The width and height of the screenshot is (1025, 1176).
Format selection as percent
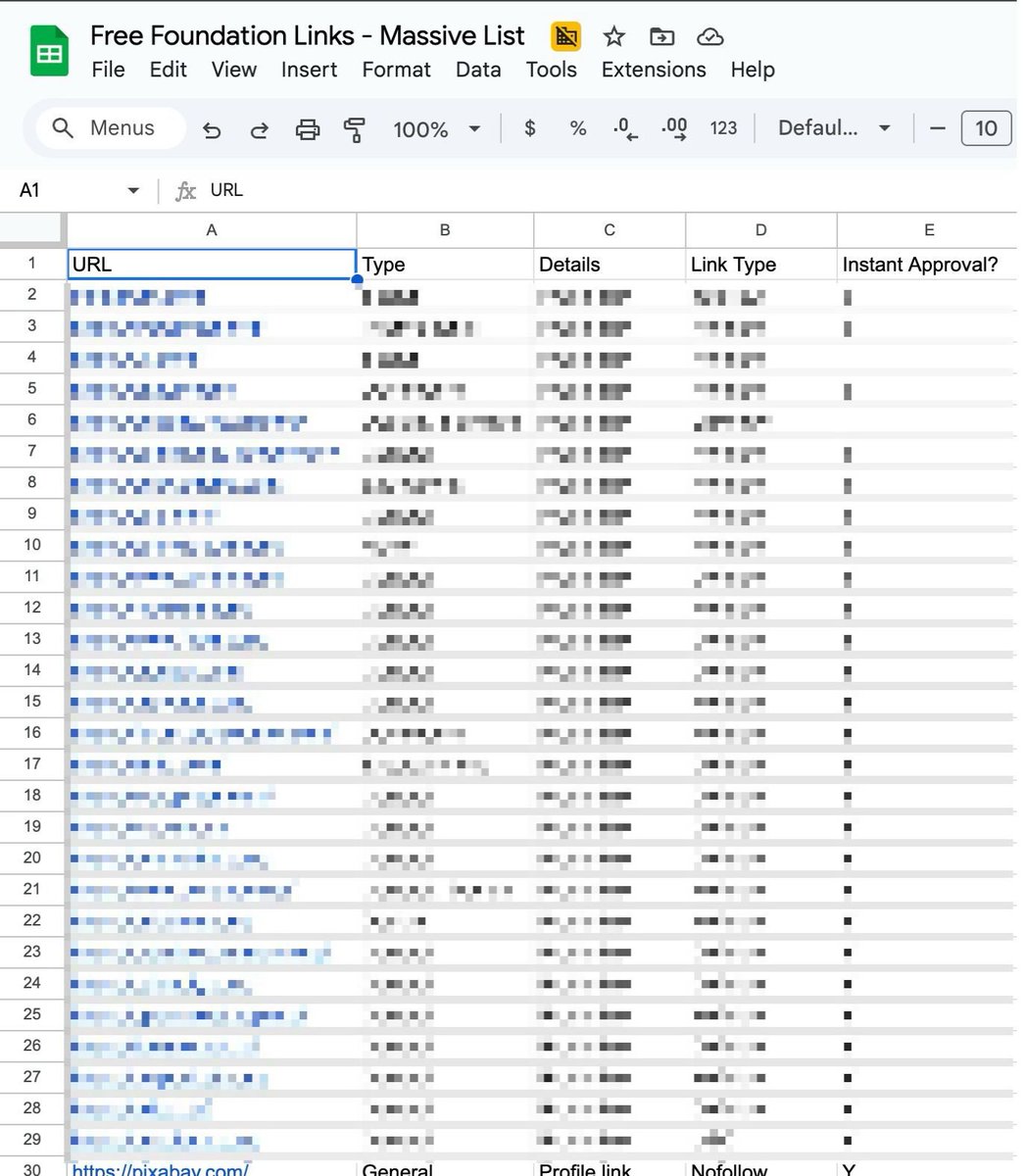pos(577,128)
